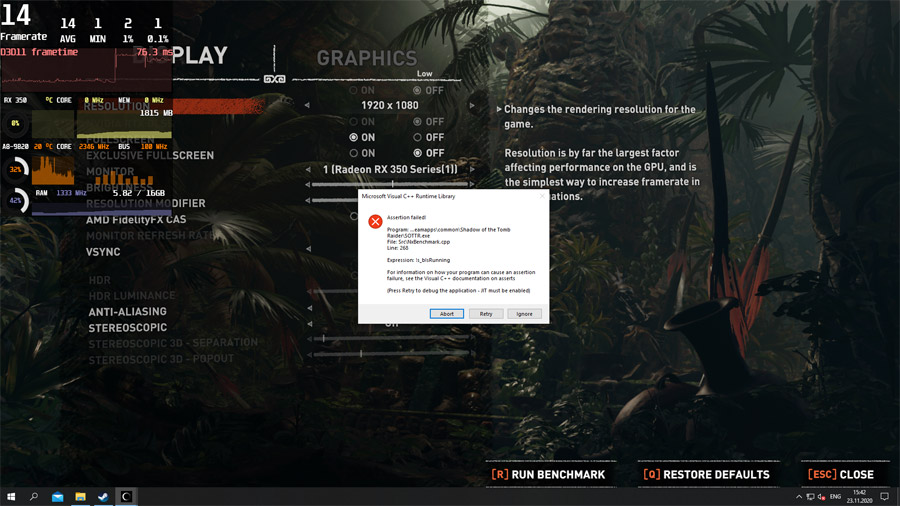
Task: Click the ENG language indicator
Action: pos(835,497)
